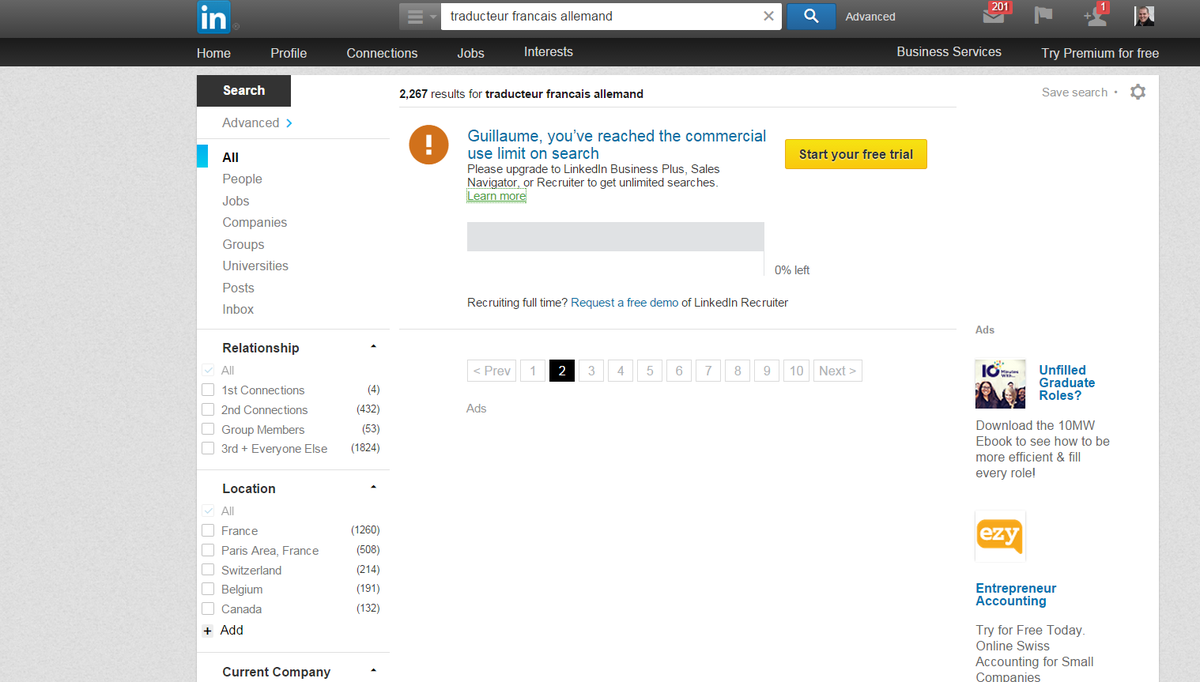Open Entrepreneur Accounting ad link

click(x=1016, y=595)
